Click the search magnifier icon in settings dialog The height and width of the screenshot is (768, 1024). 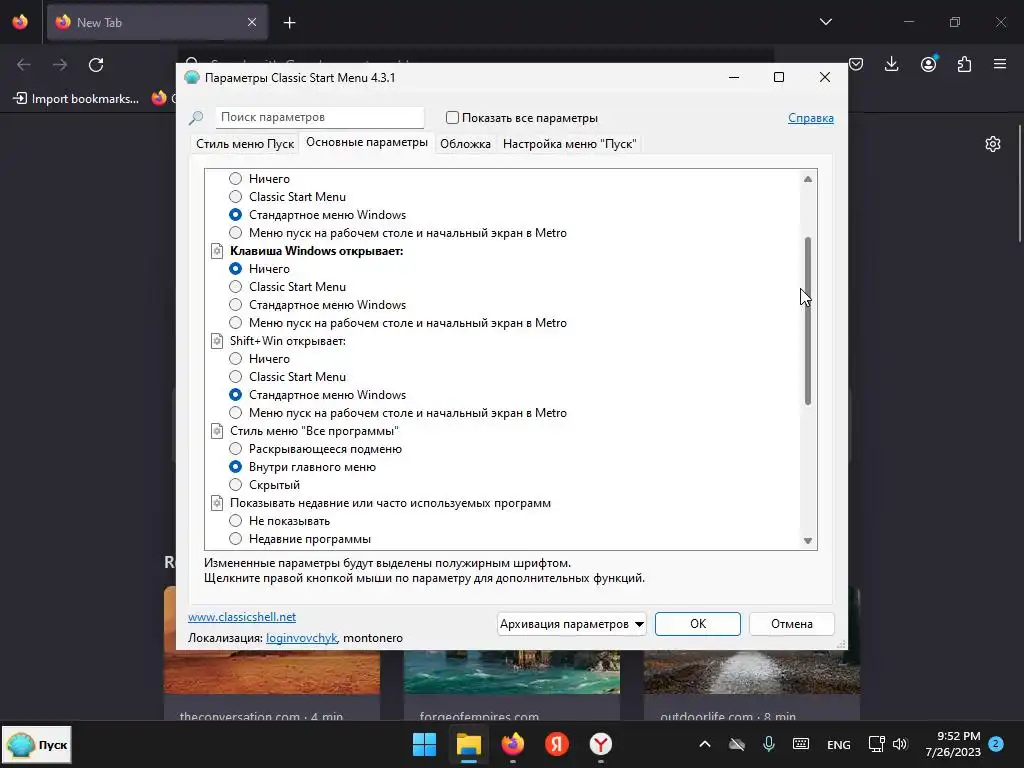(195, 118)
